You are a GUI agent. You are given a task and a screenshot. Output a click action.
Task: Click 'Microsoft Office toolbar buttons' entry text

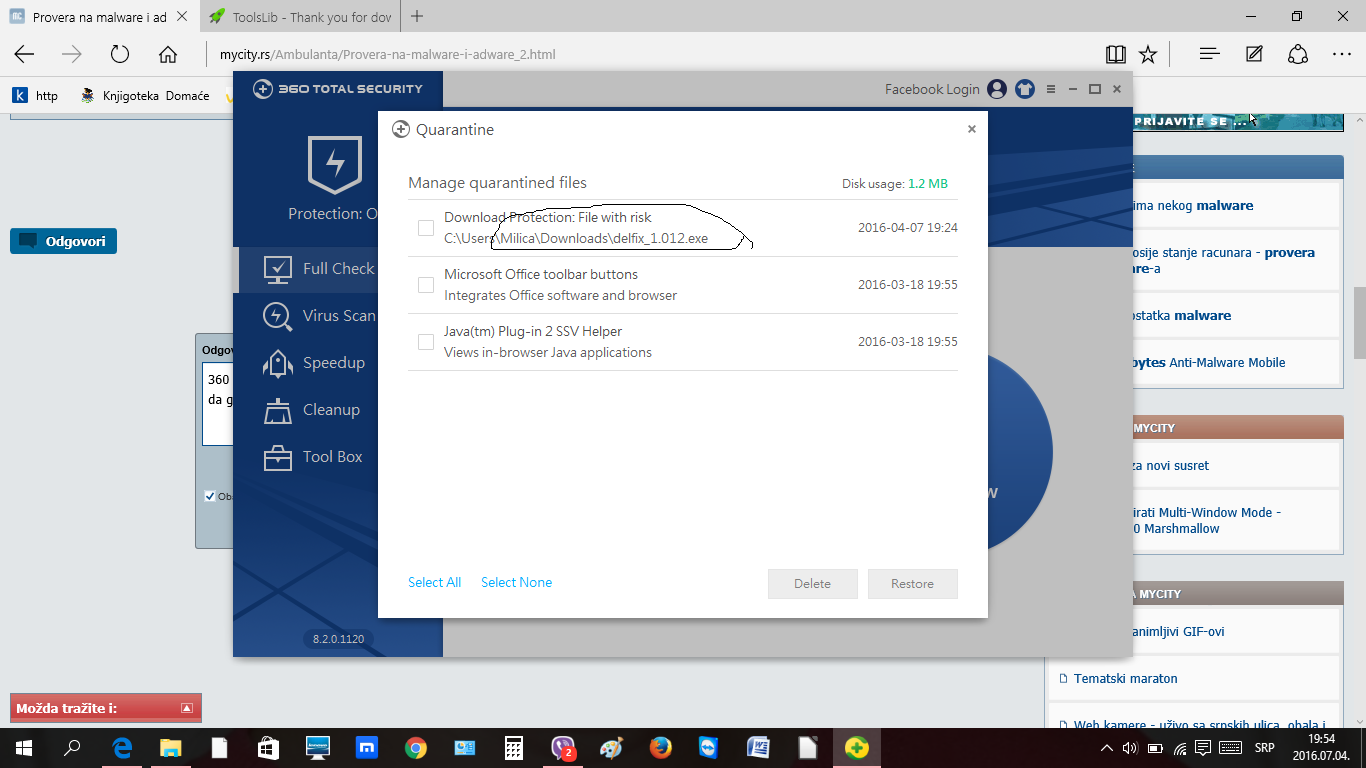(x=541, y=274)
